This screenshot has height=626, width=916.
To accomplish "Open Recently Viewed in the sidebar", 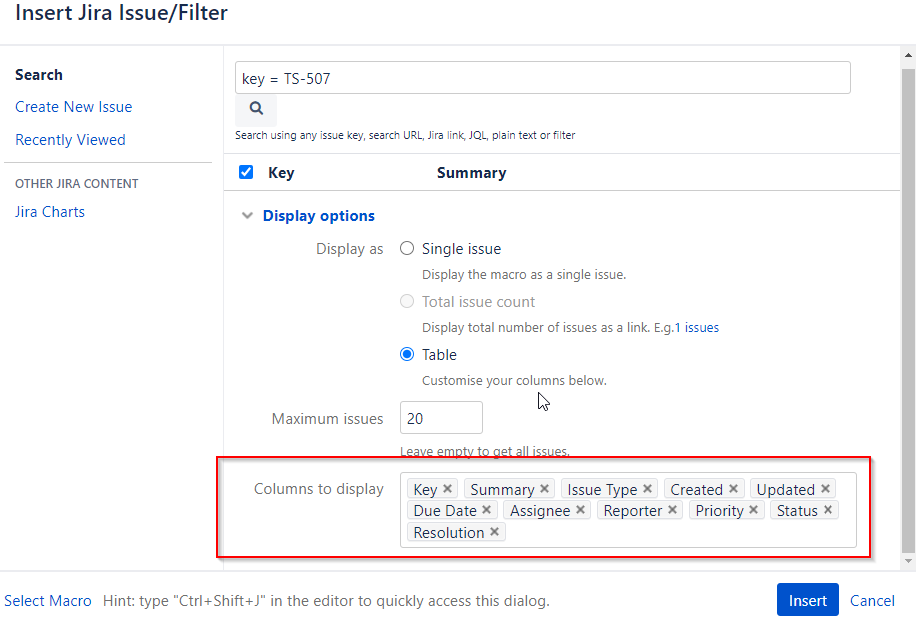I will pos(70,139).
